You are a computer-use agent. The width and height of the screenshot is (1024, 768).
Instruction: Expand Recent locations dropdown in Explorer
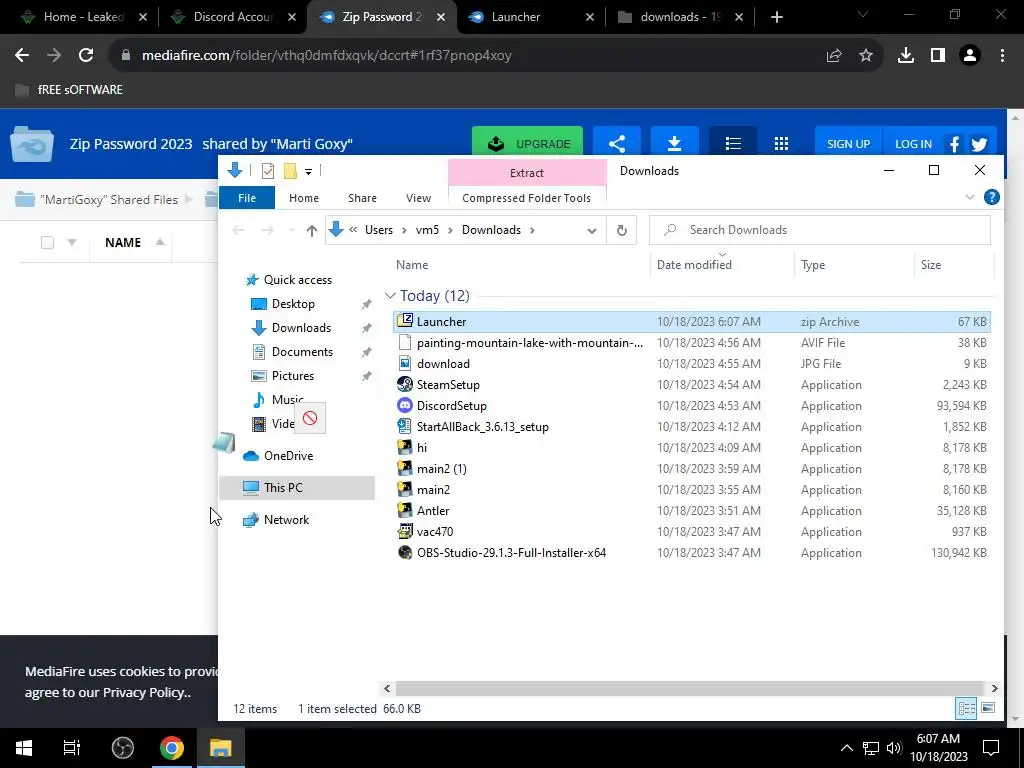[x=291, y=231]
